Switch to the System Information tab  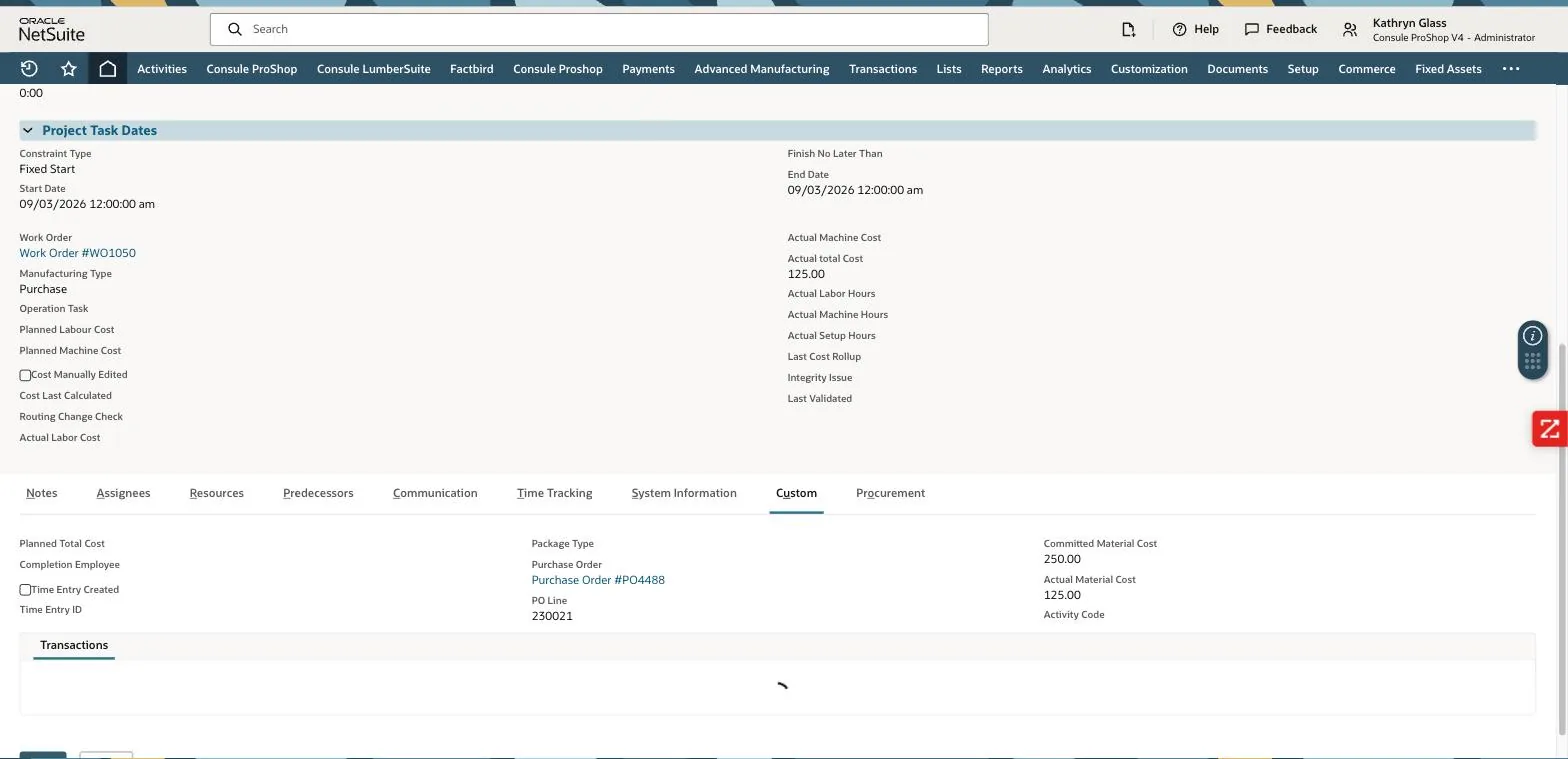tap(684, 493)
